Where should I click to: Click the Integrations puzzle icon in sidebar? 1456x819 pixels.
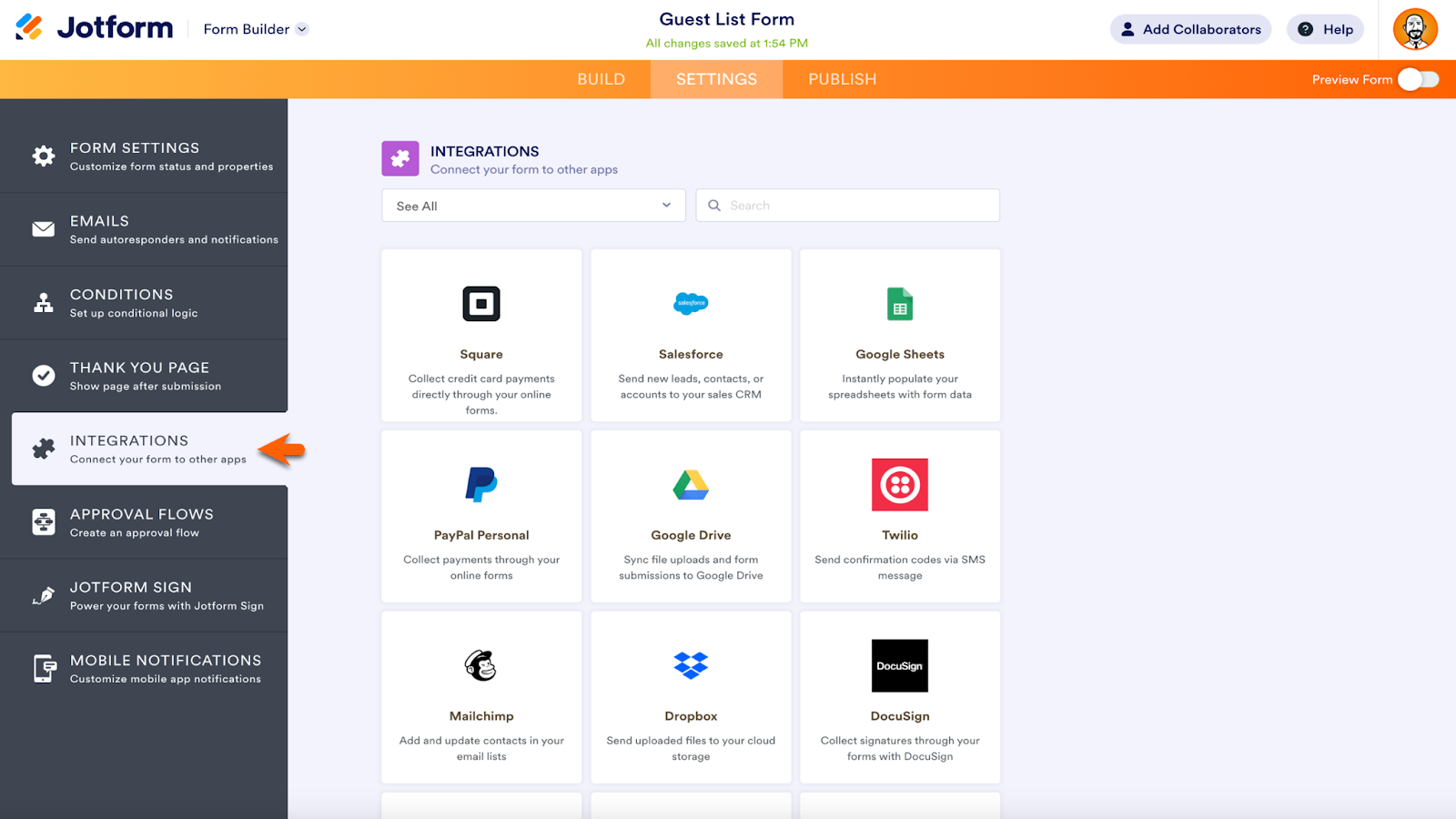(44, 449)
